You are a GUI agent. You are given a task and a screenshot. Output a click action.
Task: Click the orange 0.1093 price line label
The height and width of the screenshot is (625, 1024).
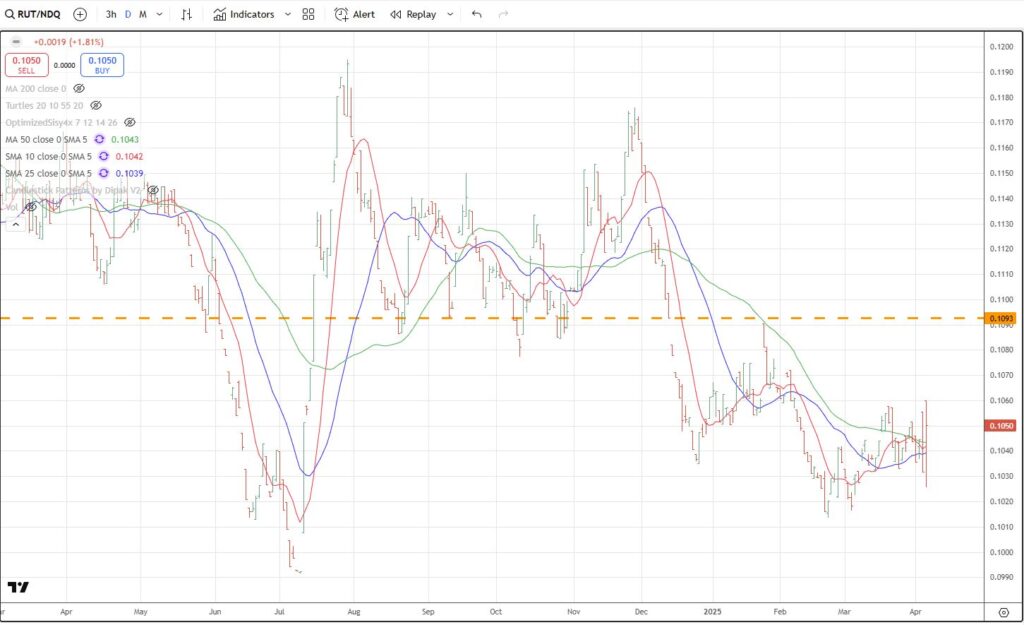(x=1000, y=318)
